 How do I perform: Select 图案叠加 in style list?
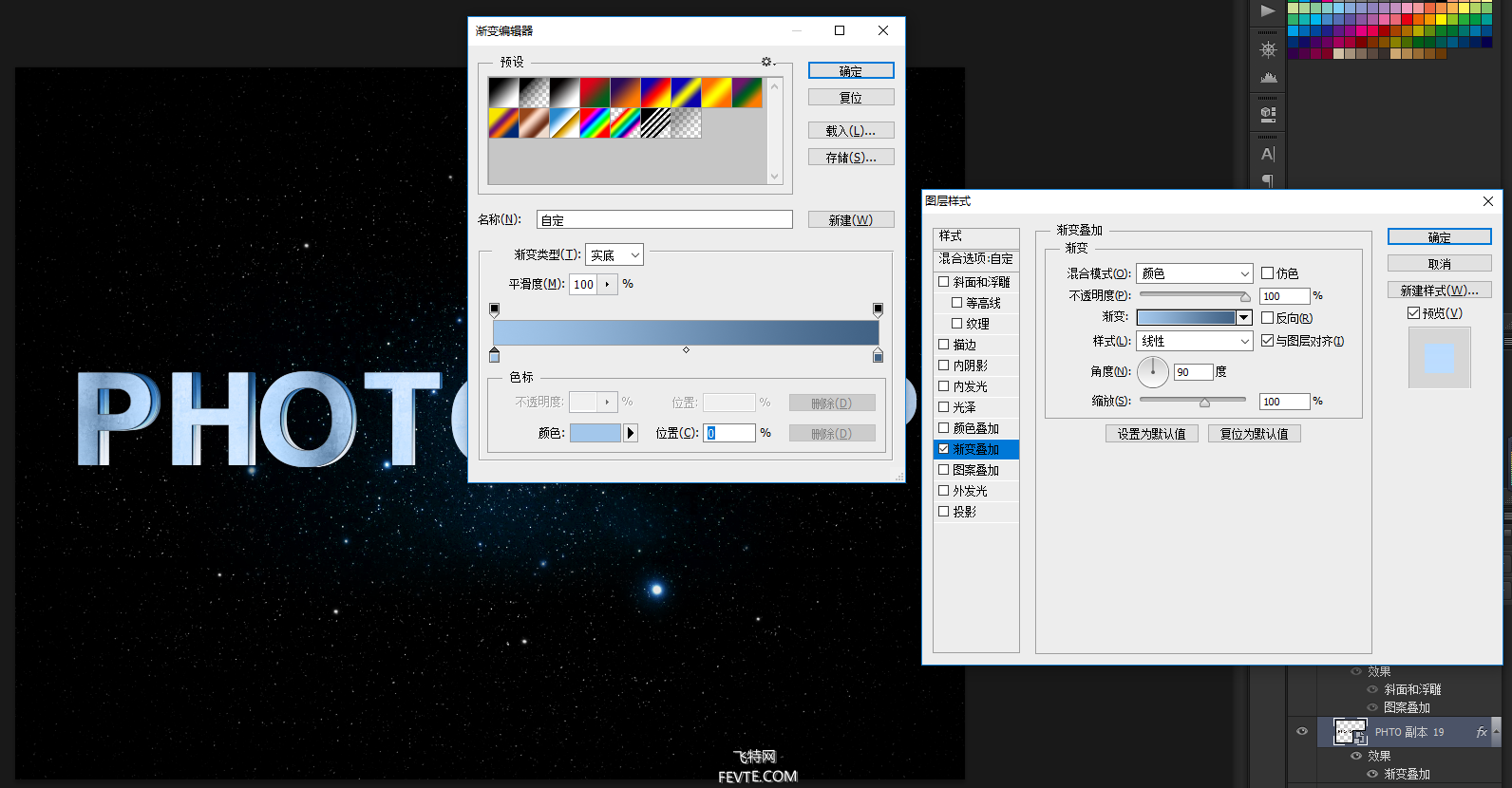click(976, 470)
